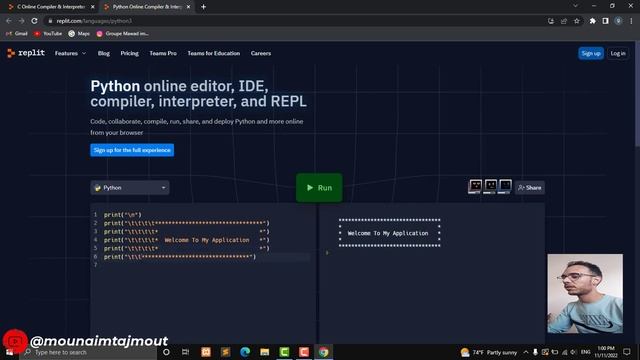The image size is (640, 360).
Task: Show hidden system tray icons
Action: (526, 352)
